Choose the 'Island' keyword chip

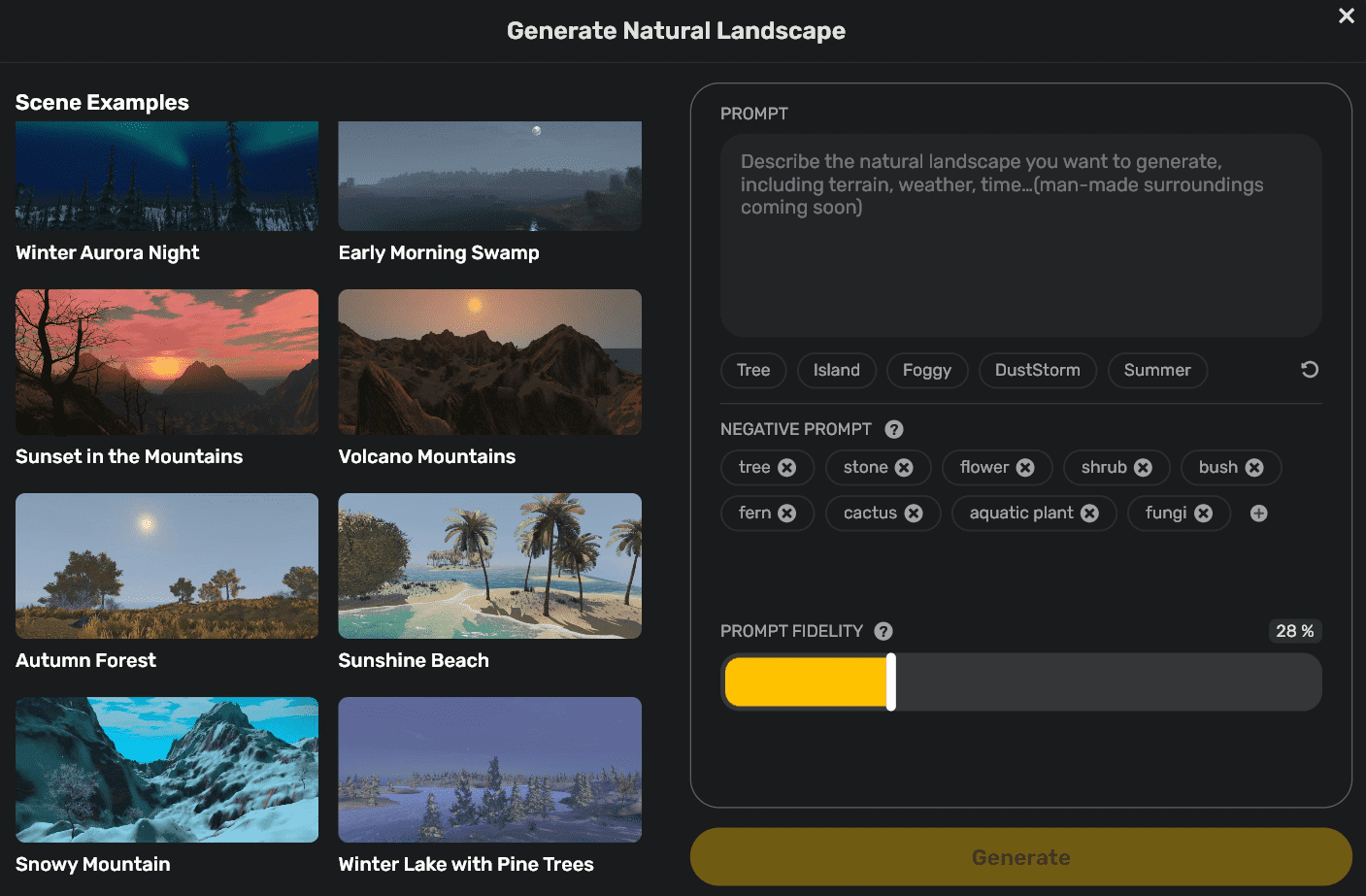(x=836, y=370)
